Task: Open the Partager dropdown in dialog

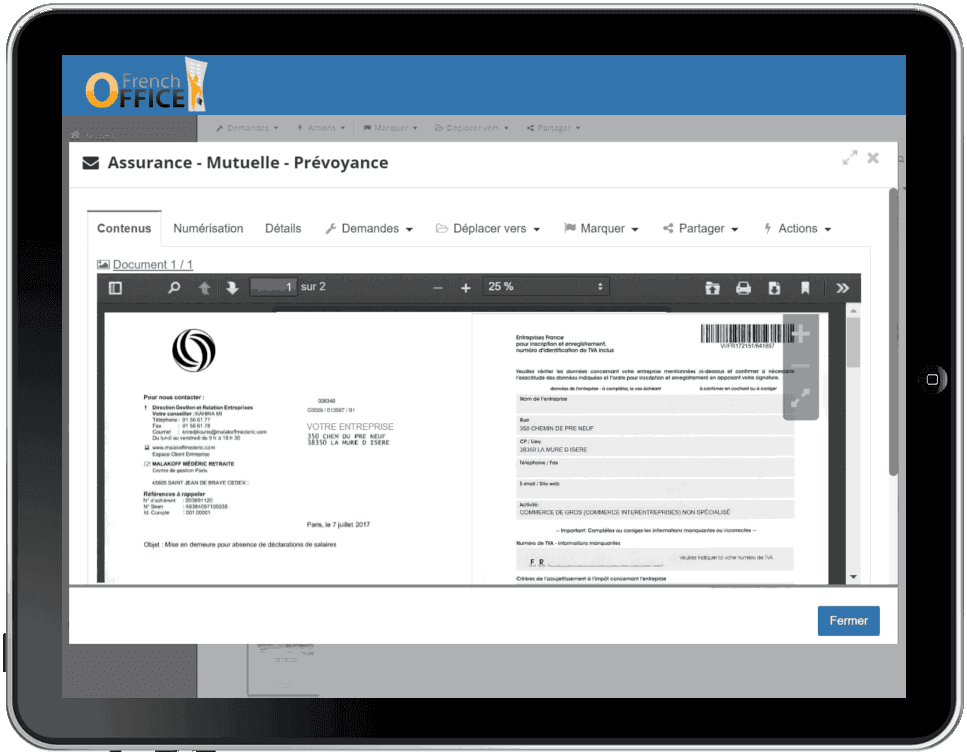Action: click(x=701, y=228)
